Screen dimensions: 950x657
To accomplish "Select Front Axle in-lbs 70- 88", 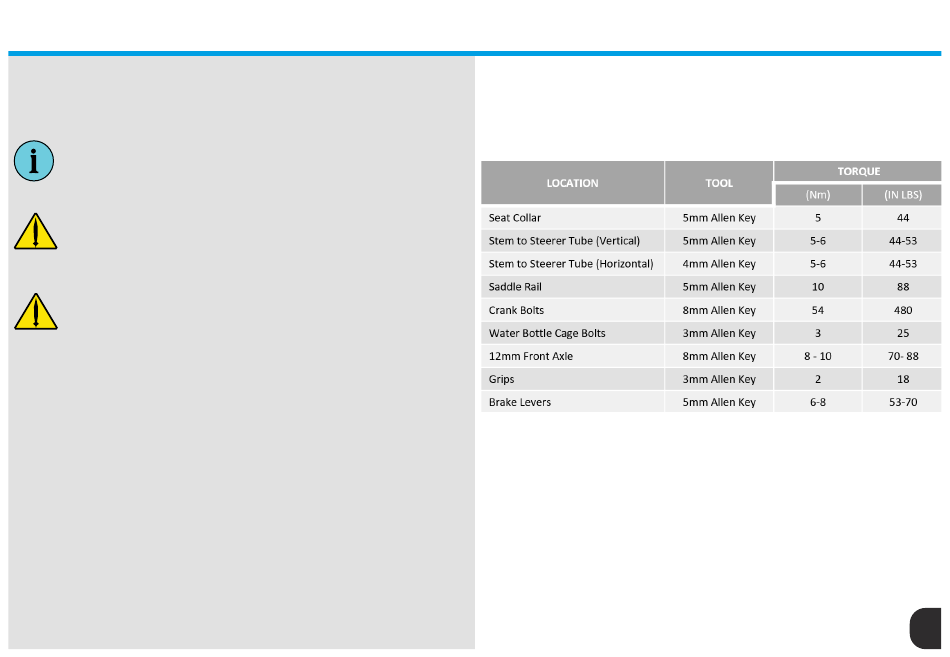I will (903, 356).
